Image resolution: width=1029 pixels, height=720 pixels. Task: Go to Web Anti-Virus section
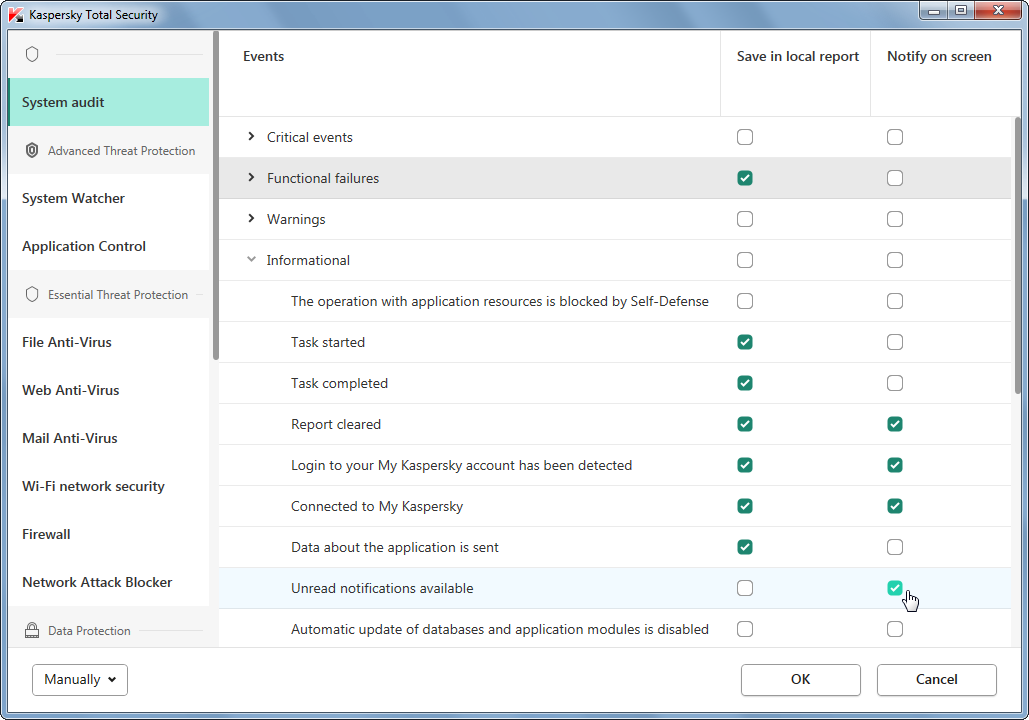click(x=109, y=390)
